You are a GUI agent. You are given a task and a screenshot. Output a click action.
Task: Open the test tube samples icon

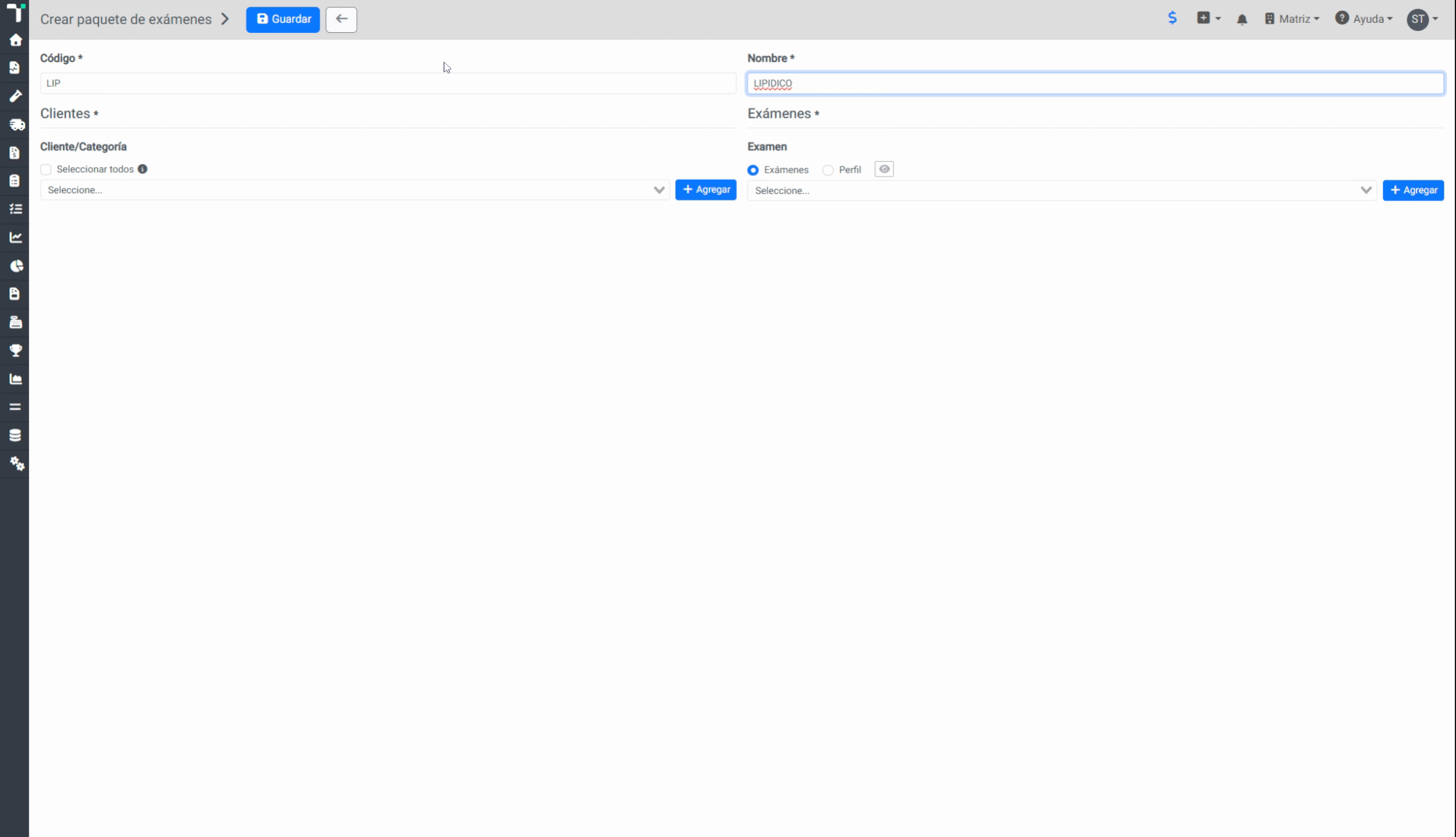(15, 96)
